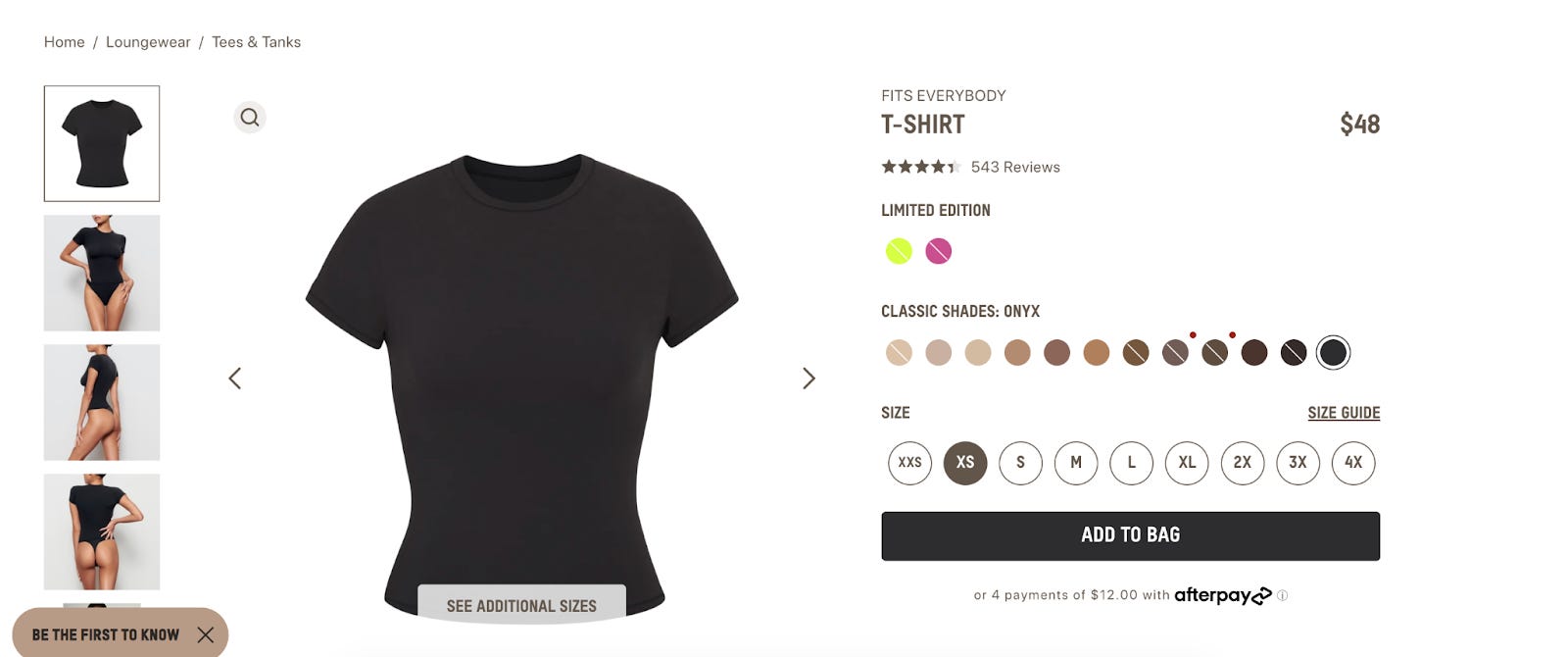The image size is (1568, 657).
Task: Advance to next product image with right arrow
Action: click(808, 379)
